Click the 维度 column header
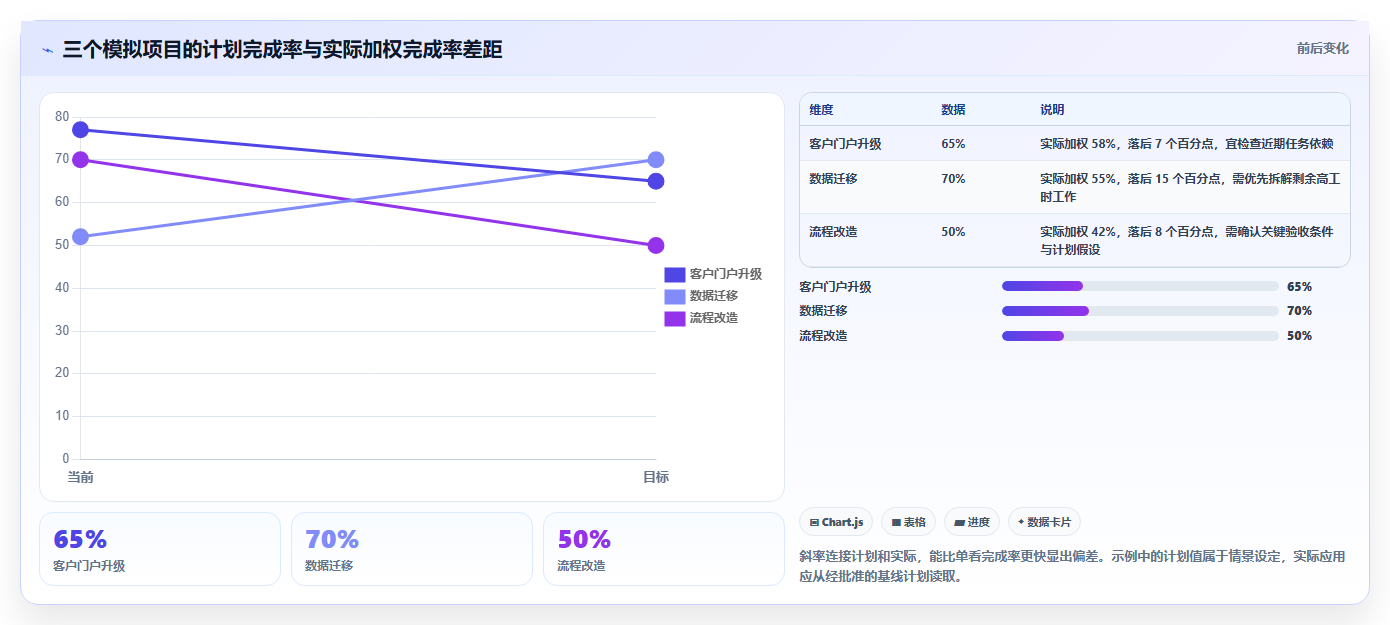Screen dimensions: 1390x625 [821, 109]
